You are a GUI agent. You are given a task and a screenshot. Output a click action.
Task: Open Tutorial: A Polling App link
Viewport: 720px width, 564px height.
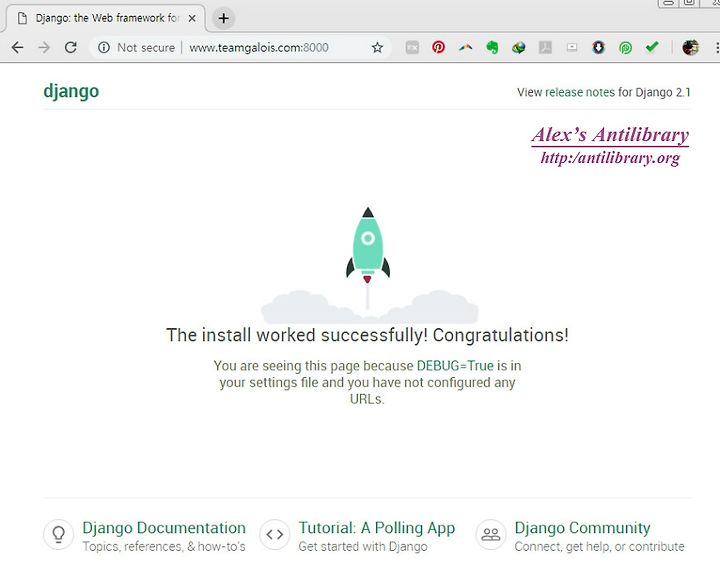[377, 528]
